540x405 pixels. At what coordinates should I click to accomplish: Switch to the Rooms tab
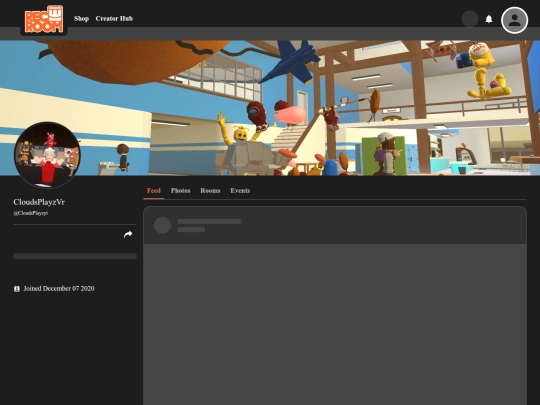(x=210, y=190)
